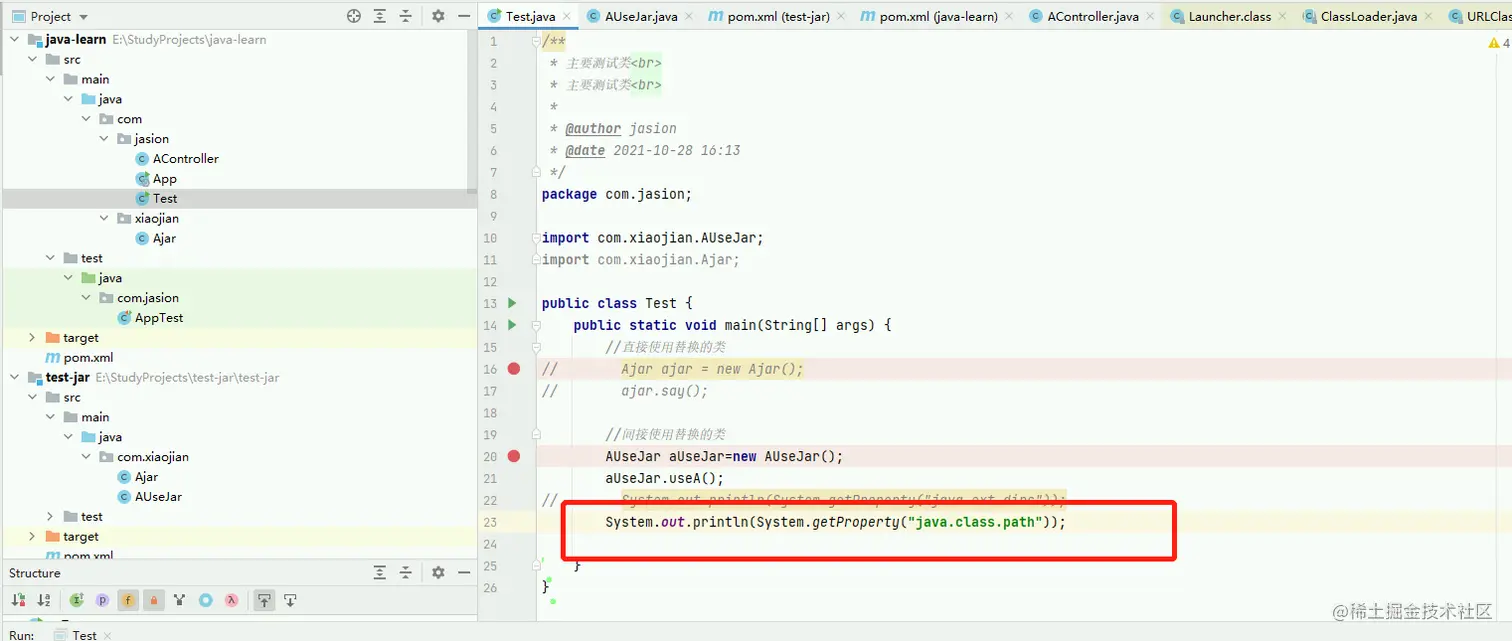Expand the target folder under java-learn
This screenshot has height=641, width=1512.
33,338
